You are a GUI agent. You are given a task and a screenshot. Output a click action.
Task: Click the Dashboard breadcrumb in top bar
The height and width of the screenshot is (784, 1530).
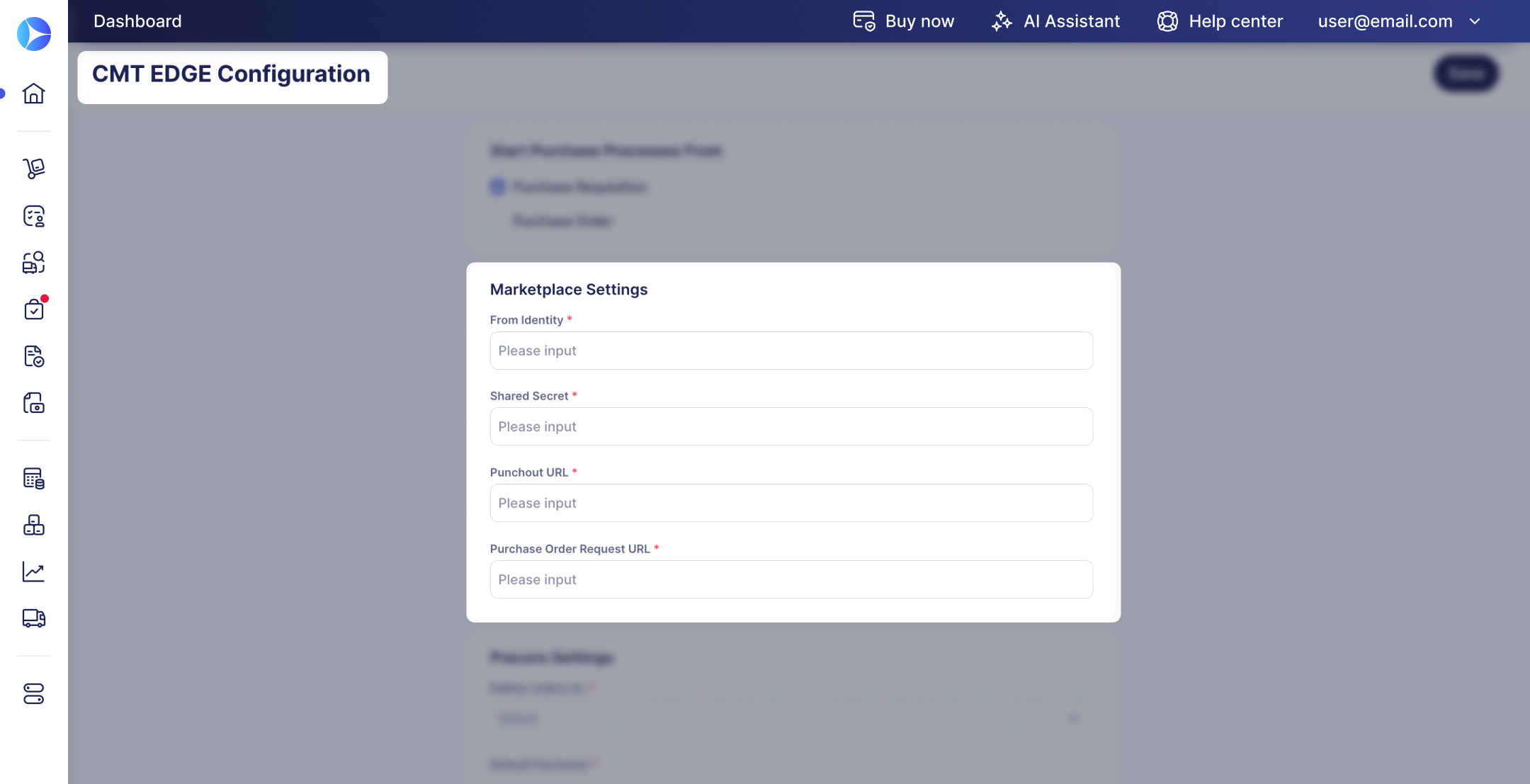[137, 21]
